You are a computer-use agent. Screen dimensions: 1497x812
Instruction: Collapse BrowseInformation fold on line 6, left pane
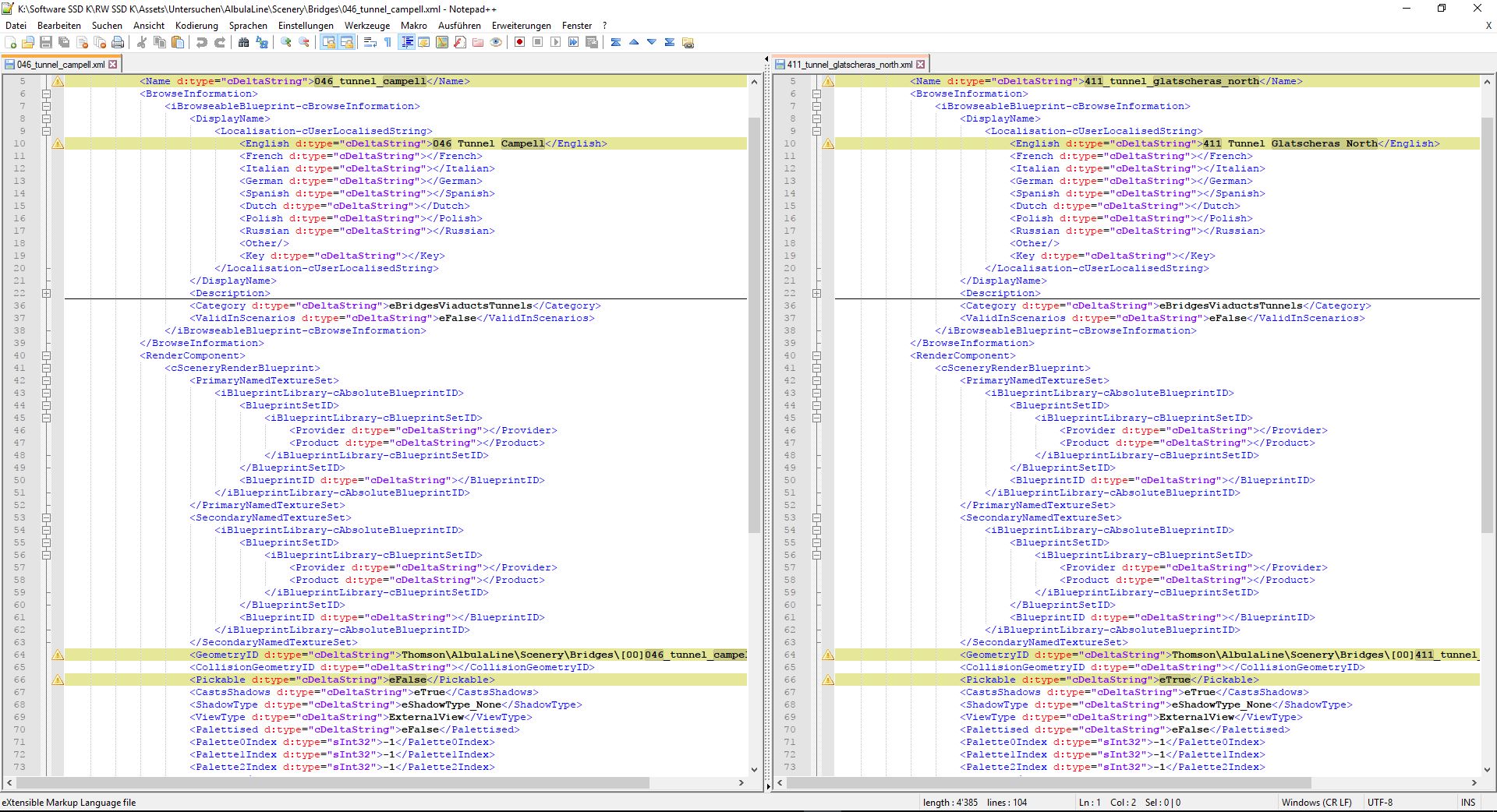coord(46,94)
